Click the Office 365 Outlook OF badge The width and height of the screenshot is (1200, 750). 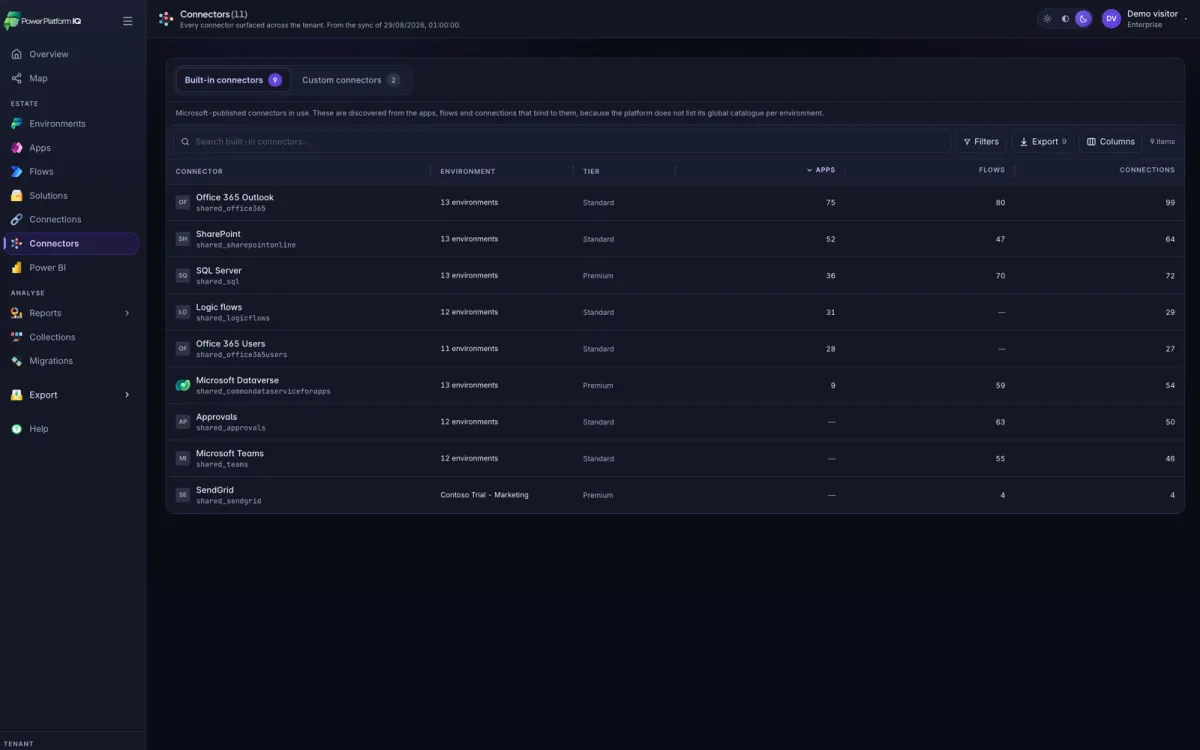183,202
